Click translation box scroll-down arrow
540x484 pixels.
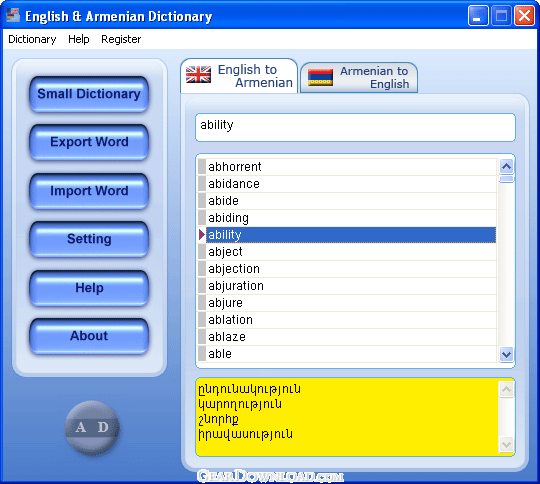[507, 444]
